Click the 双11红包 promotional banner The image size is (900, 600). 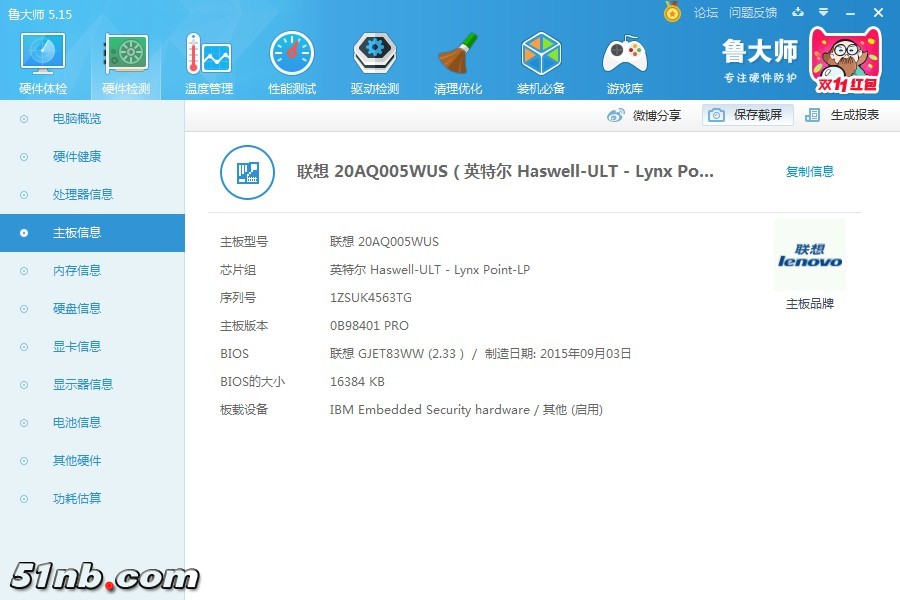(x=844, y=62)
